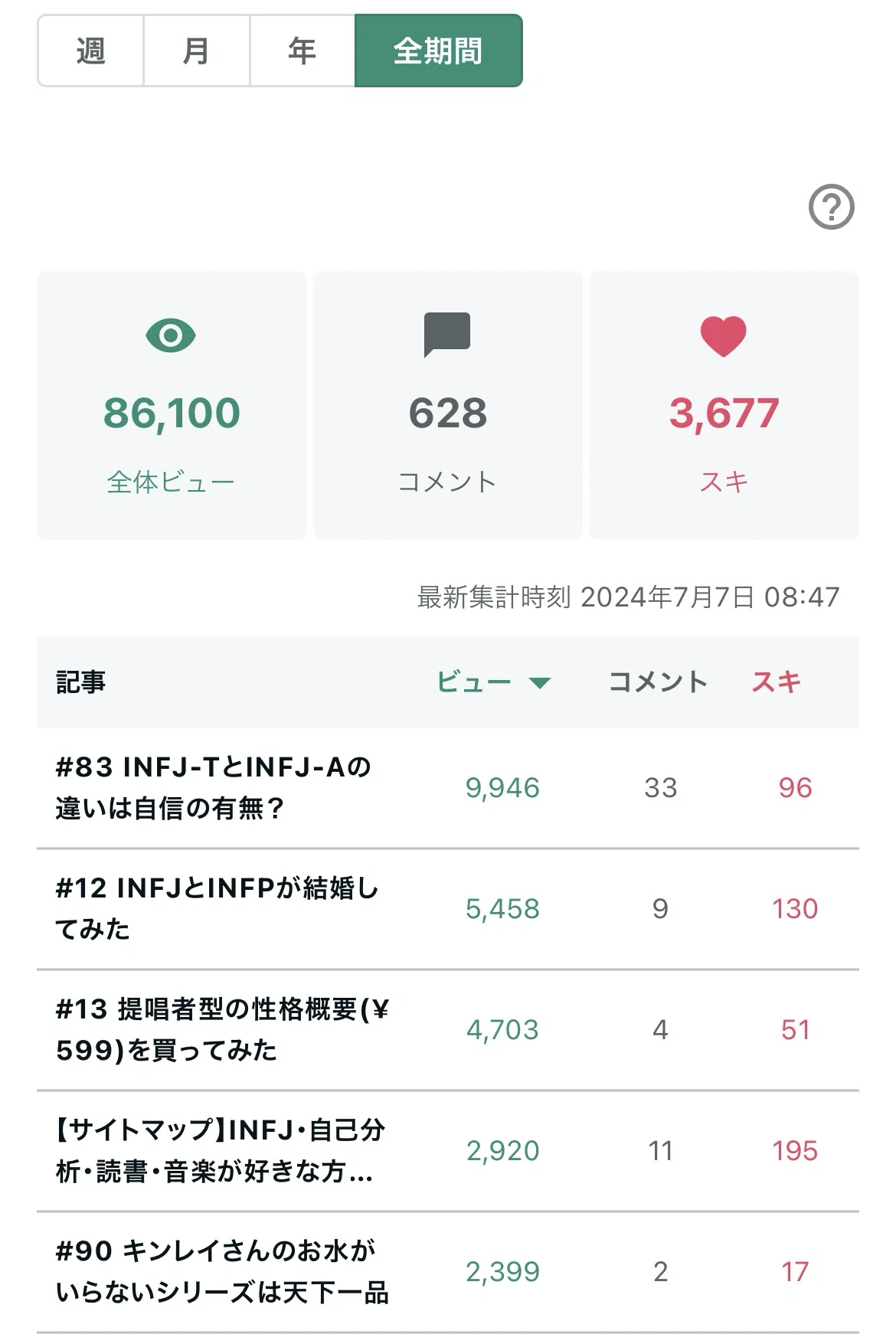Toggle the ビュー sort arrow

point(540,682)
